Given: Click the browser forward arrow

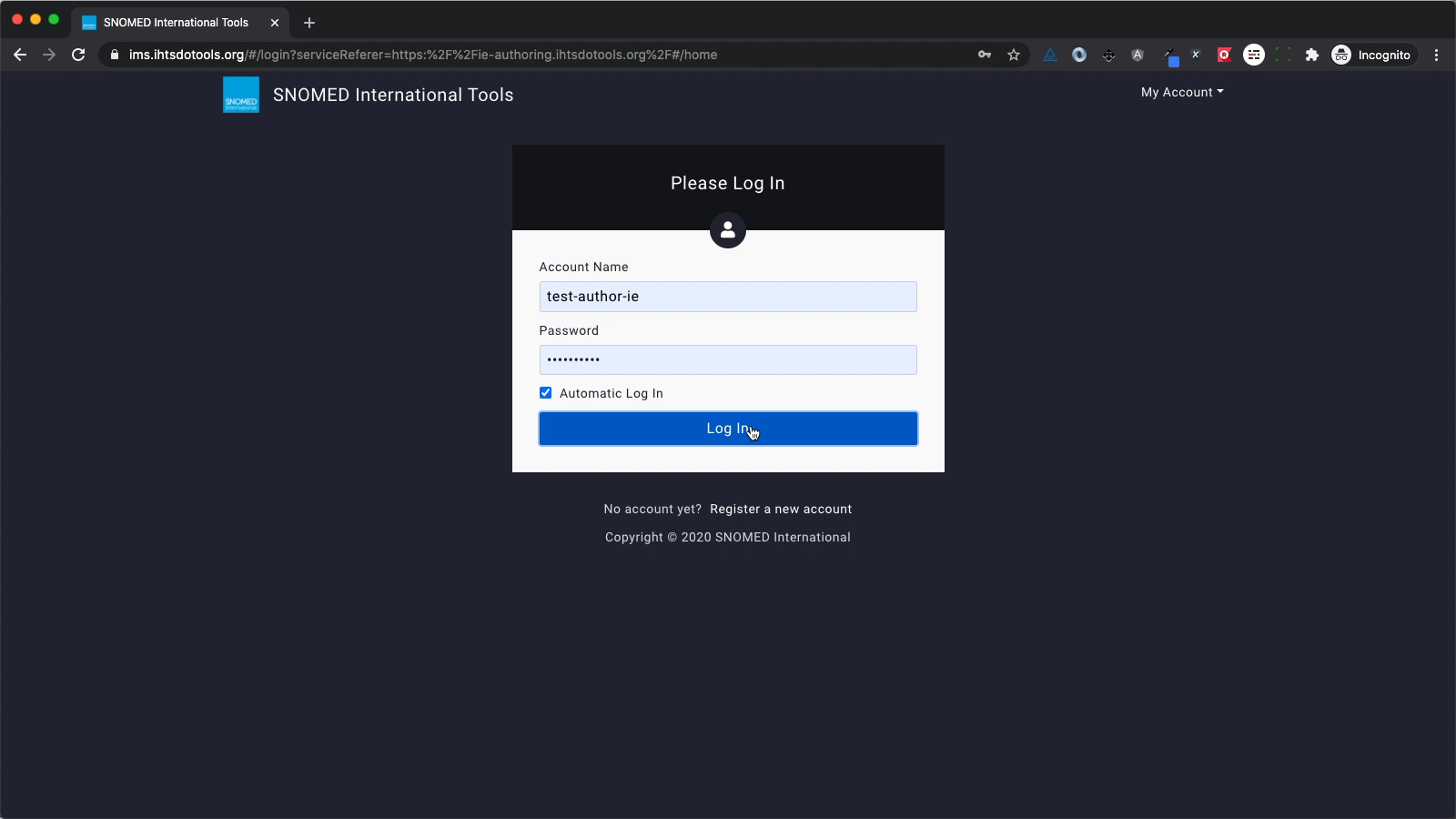Looking at the screenshot, I should pyautogui.click(x=49, y=55).
